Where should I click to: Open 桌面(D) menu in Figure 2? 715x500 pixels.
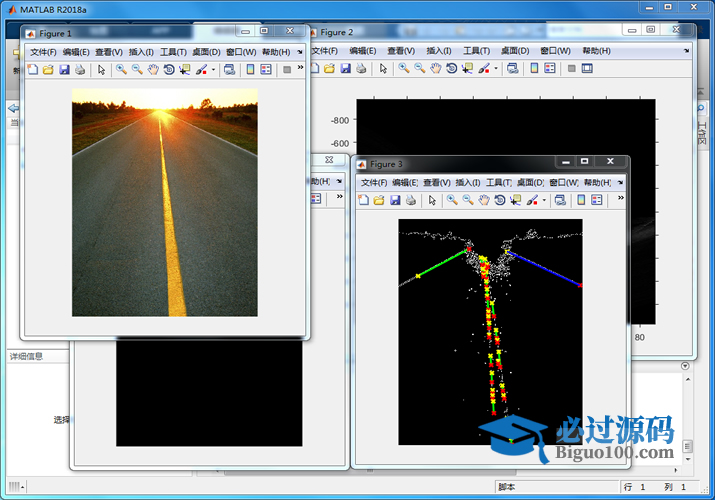tap(515, 51)
